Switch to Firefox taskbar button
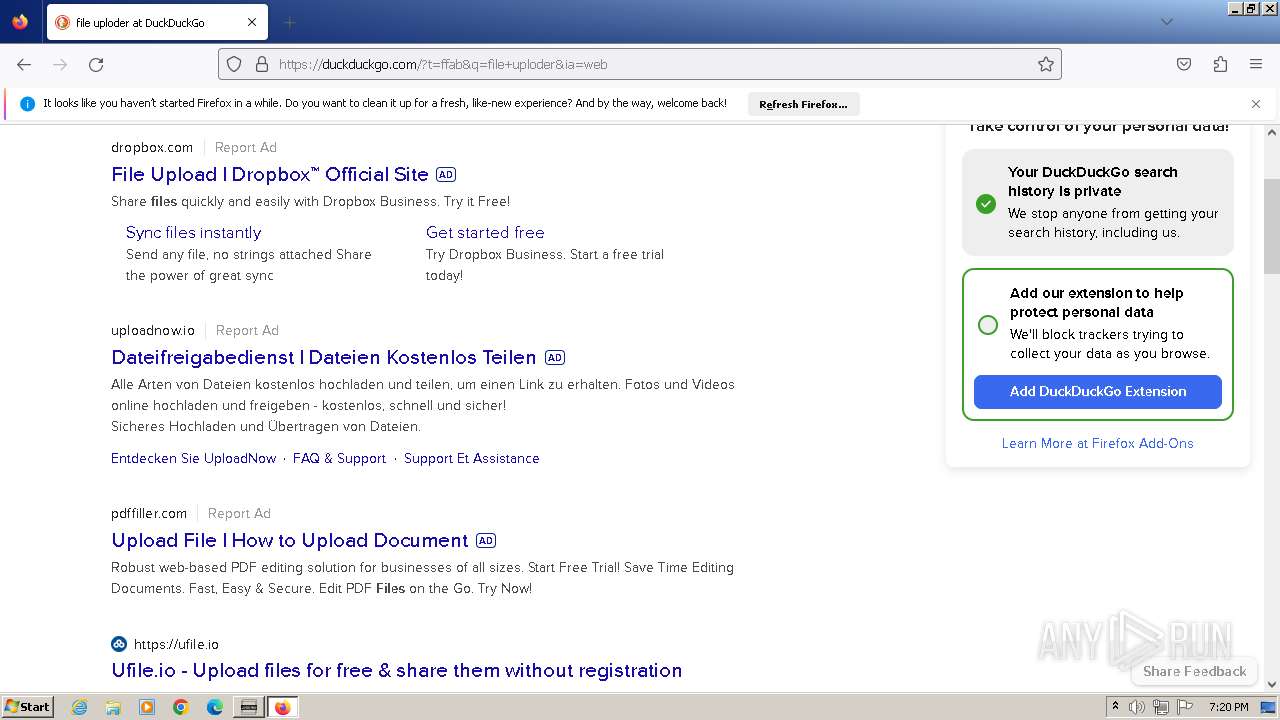Viewport: 1280px width, 720px height. pos(282,707)
